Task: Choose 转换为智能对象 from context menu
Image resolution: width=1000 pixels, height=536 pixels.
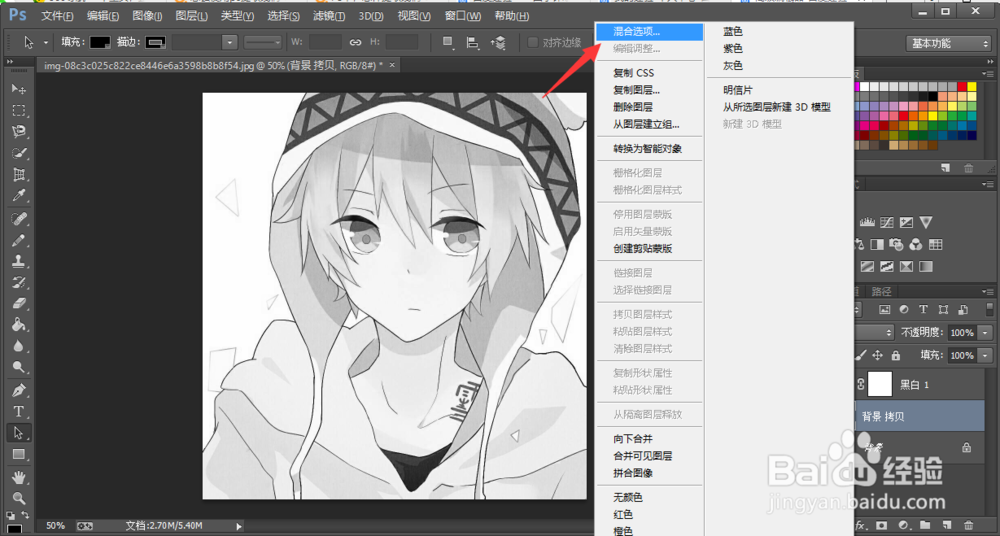Action: (x=649, y=149)
